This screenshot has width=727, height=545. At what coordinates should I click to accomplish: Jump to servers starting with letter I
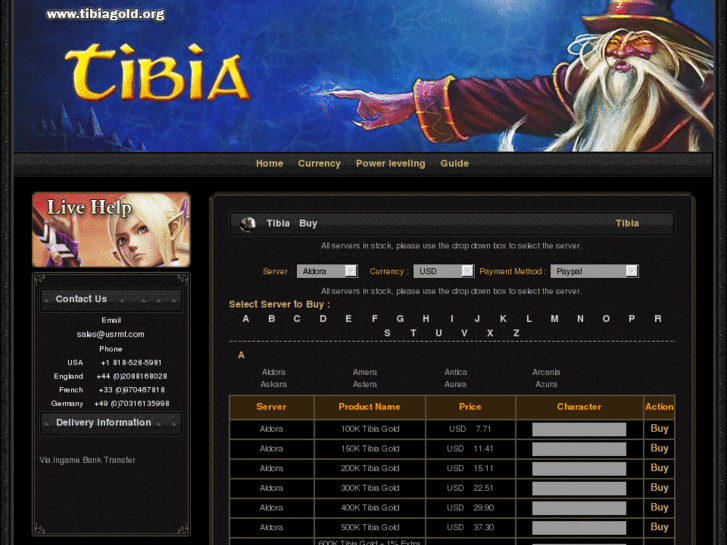452,319
